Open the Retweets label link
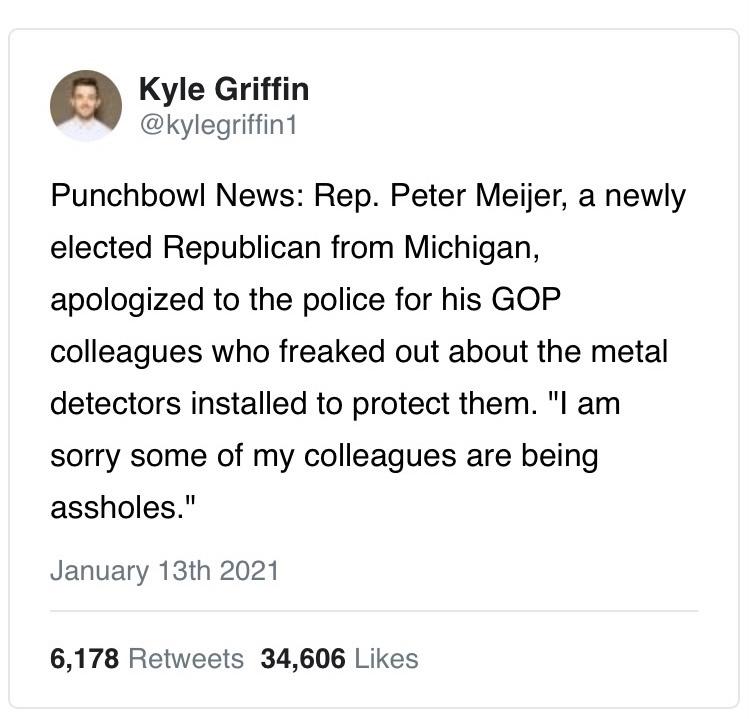 pyautogui.click(x=186, y=659)
